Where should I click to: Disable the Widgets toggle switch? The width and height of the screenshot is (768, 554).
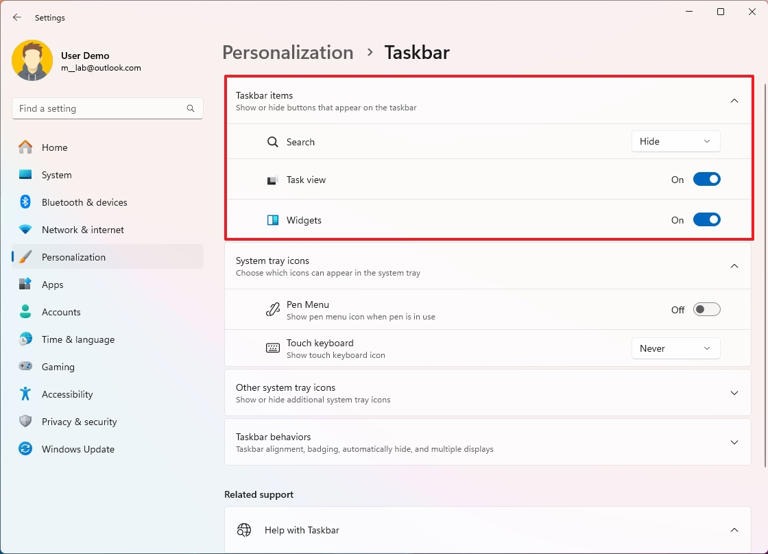(x=706, y=220)
